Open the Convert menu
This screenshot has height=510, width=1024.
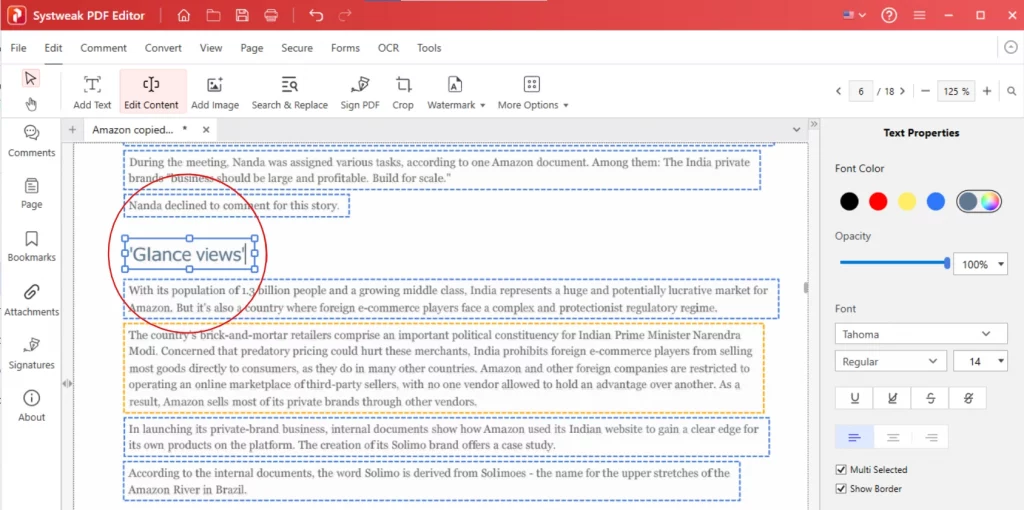pos(163,48)
